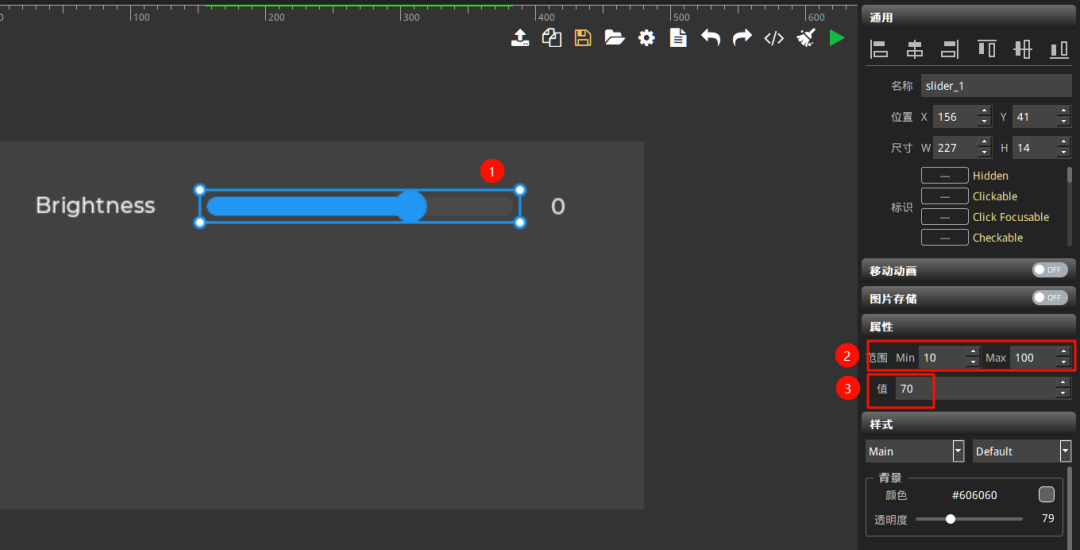This screenshot has width=1080, height=550.
Task: Align widgets to vertical middle
Action: click(1023, 49)
